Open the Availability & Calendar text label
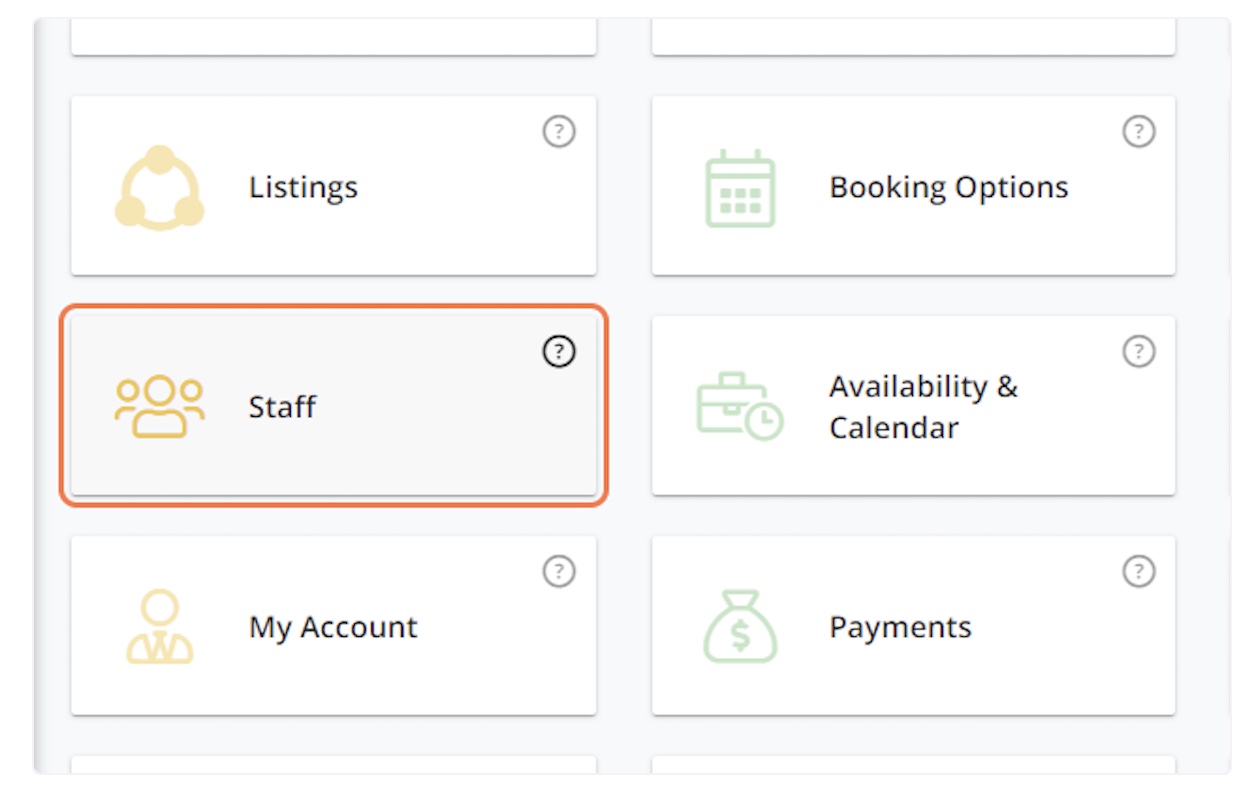Viewport: 1254px width, 796px height. (923, 407)
